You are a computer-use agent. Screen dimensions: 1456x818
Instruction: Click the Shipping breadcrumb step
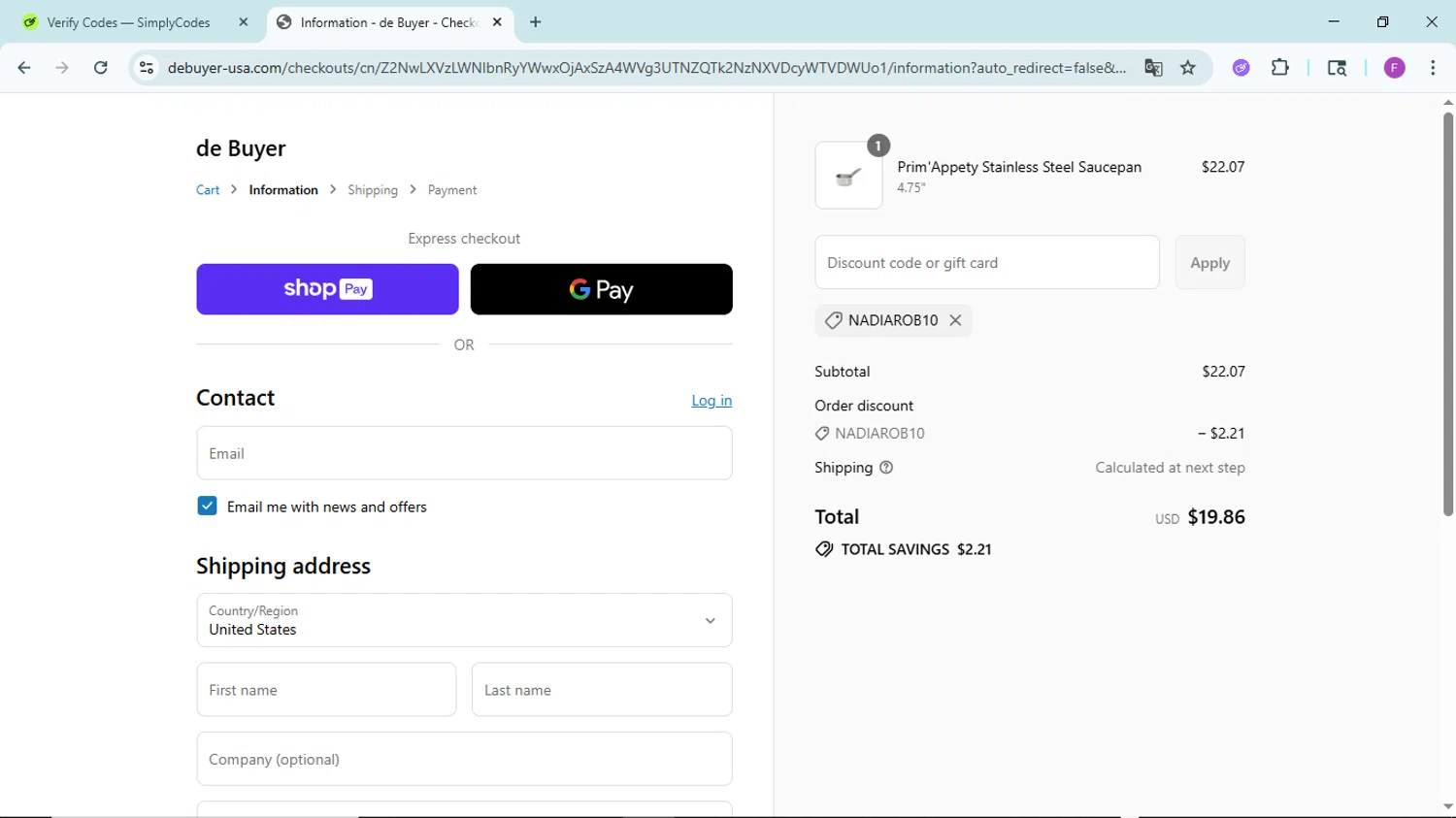click(x=373, y=190)
